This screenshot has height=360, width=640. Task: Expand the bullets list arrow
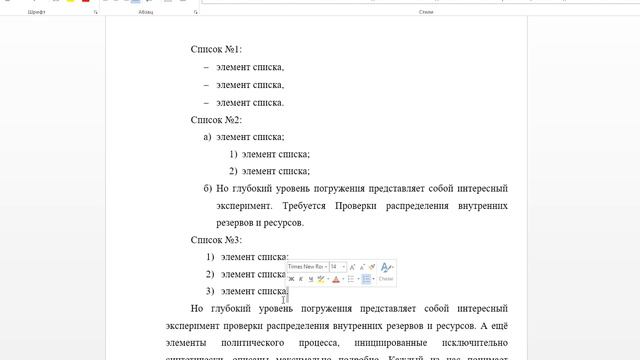click(358, 279)
